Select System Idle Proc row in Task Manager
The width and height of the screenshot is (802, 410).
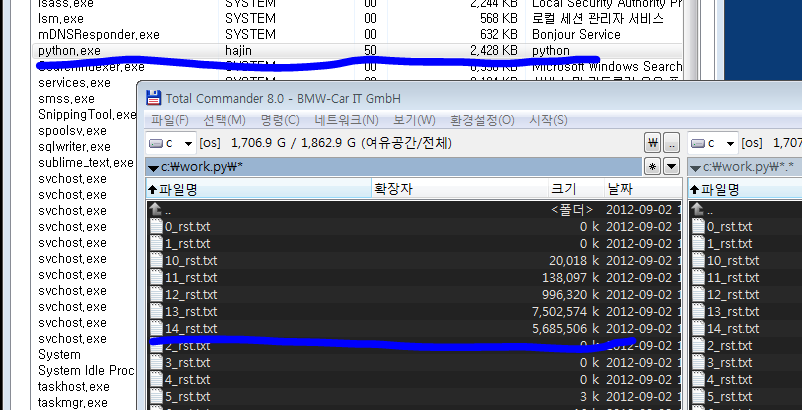click(x=86, y=370)
